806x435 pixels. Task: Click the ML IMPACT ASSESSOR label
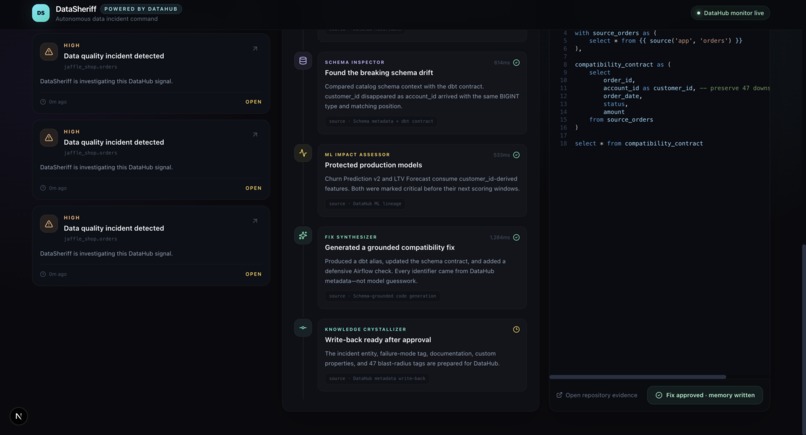point(357,155)
